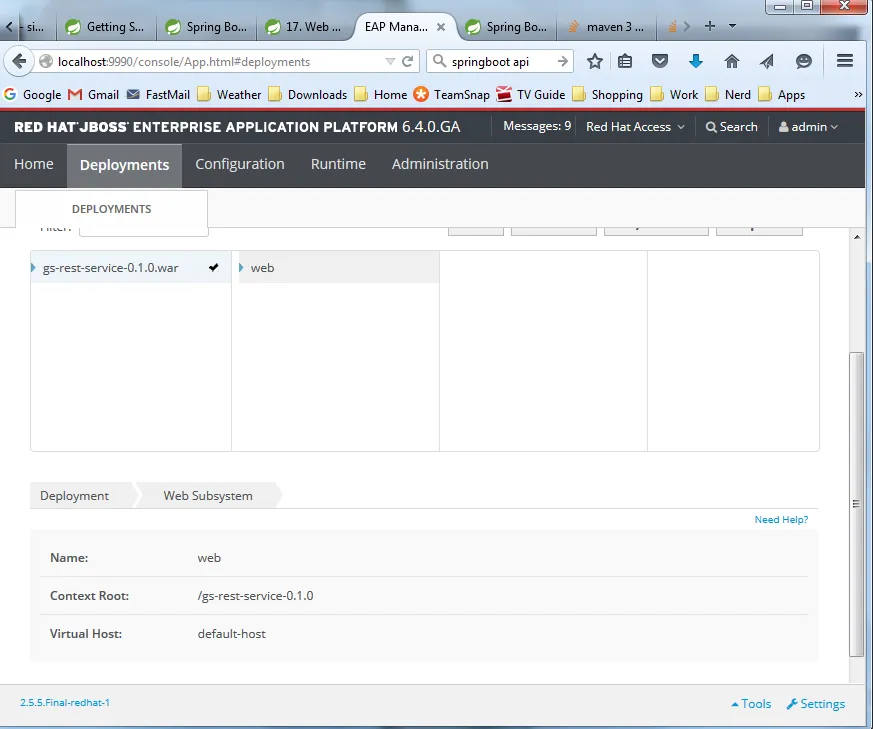The image size is (873, 729).
Task: Open the Configuration tab
Action: tap(240, 164)
